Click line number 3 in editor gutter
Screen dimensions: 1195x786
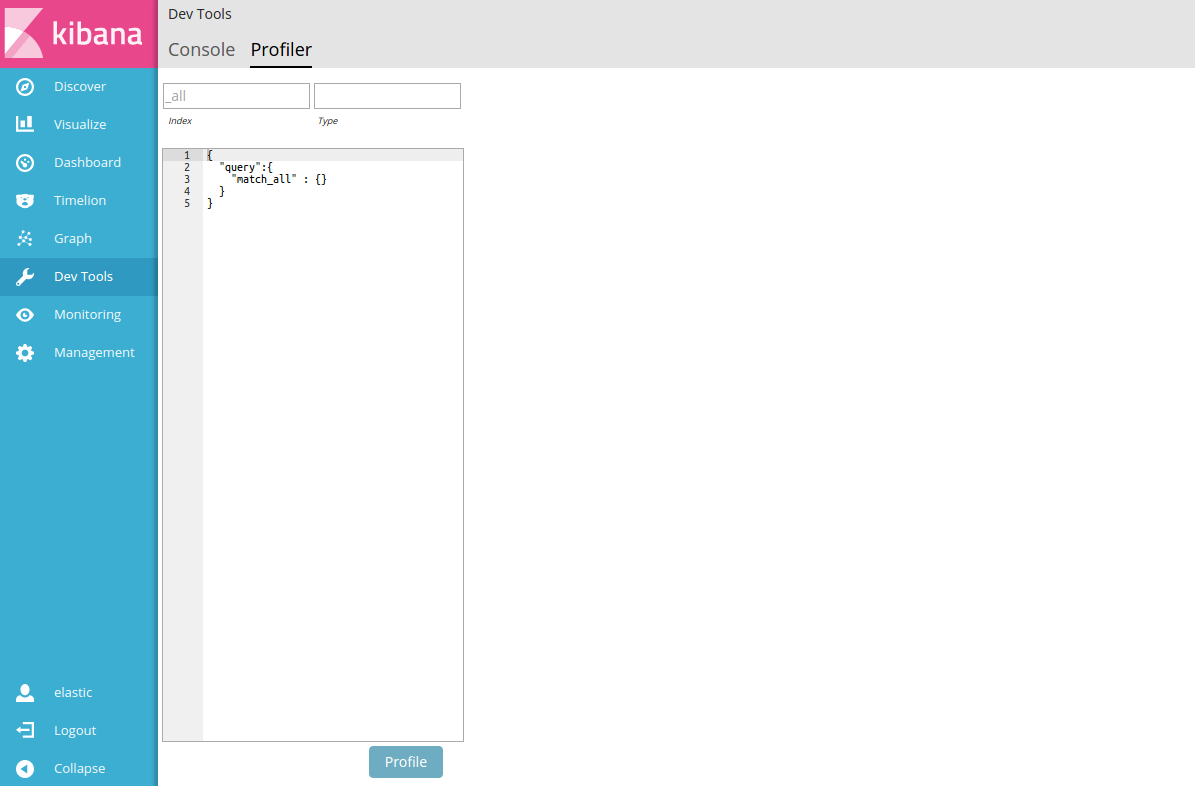point(186,178)
